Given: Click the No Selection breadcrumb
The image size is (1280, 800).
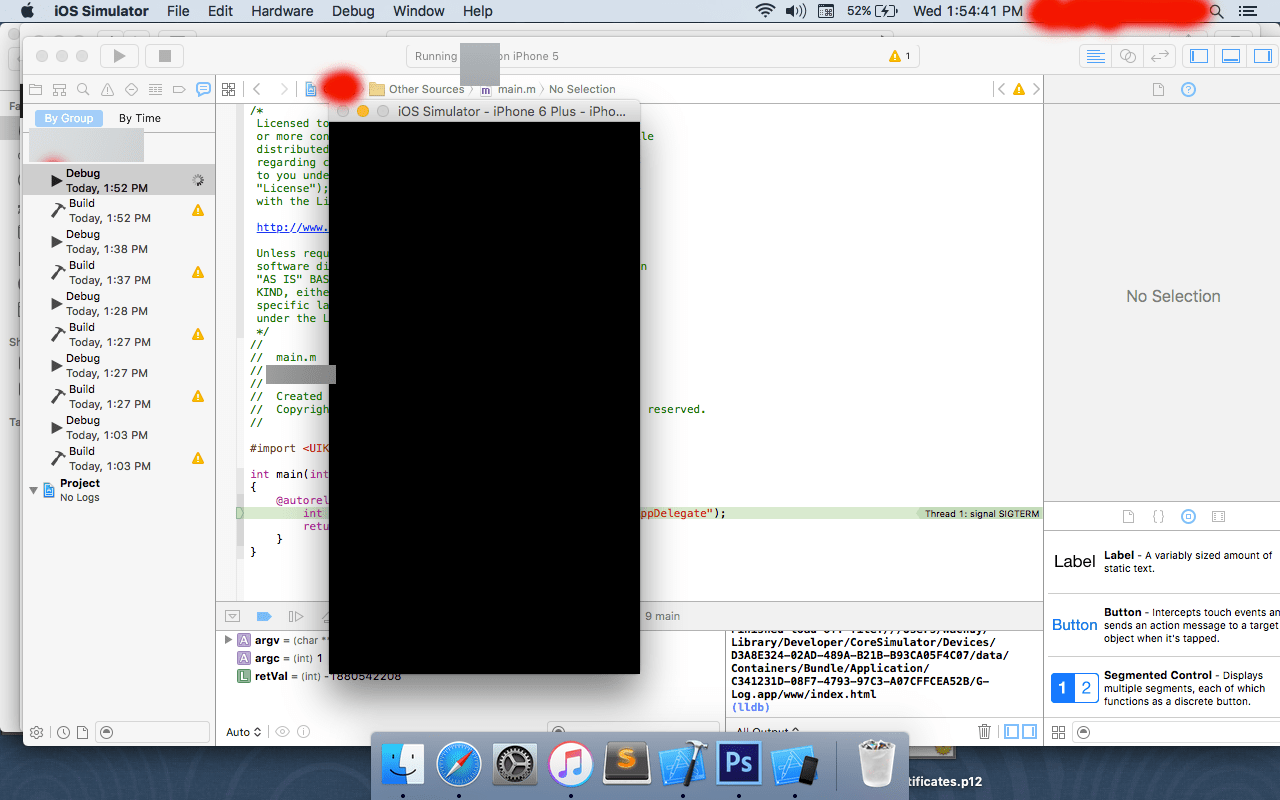Looking at the screenshot, I should pos(582,89).
